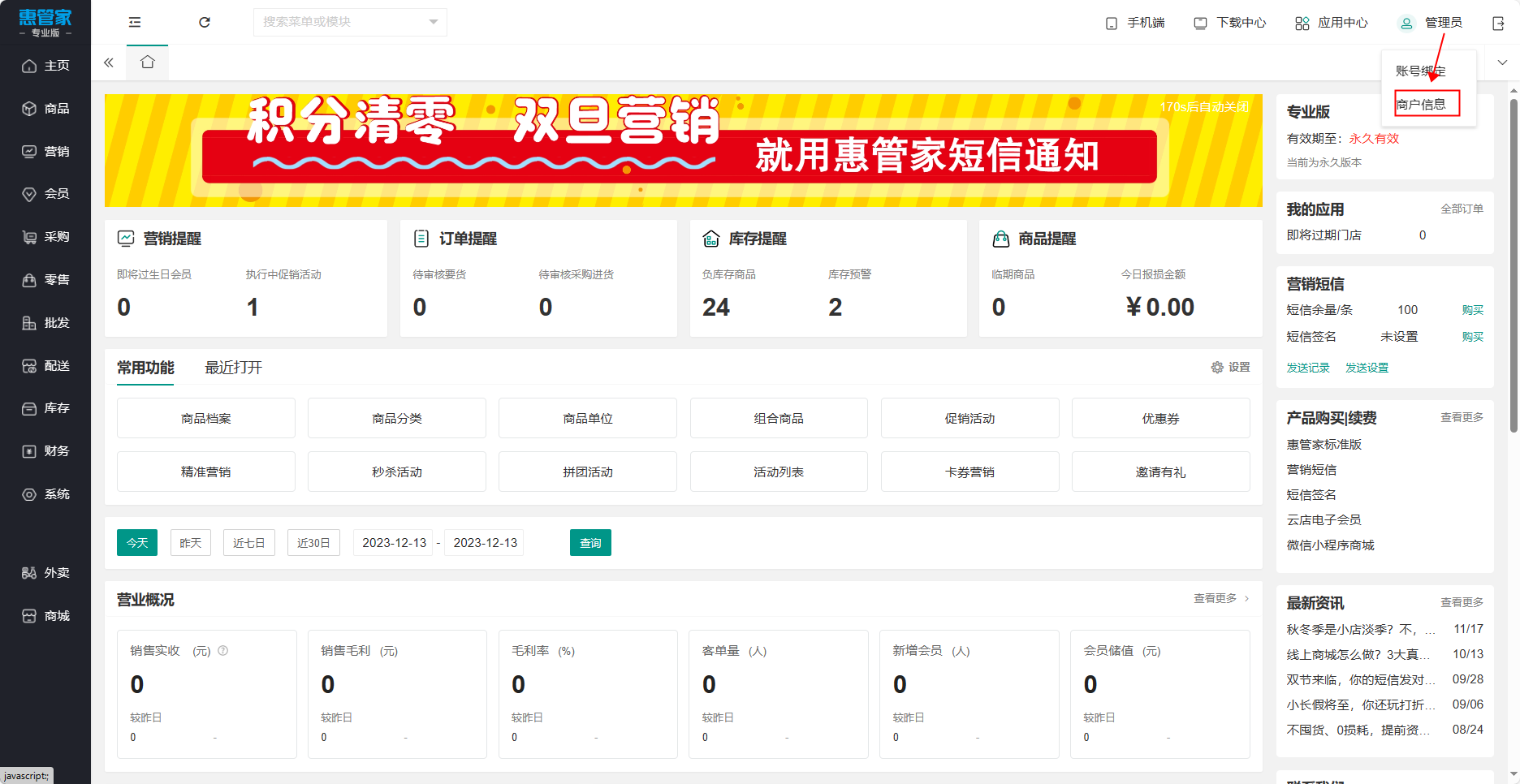Open the 批发 sidebar menu
Viewport: 1520px width, 784px height.
(45, 323)
